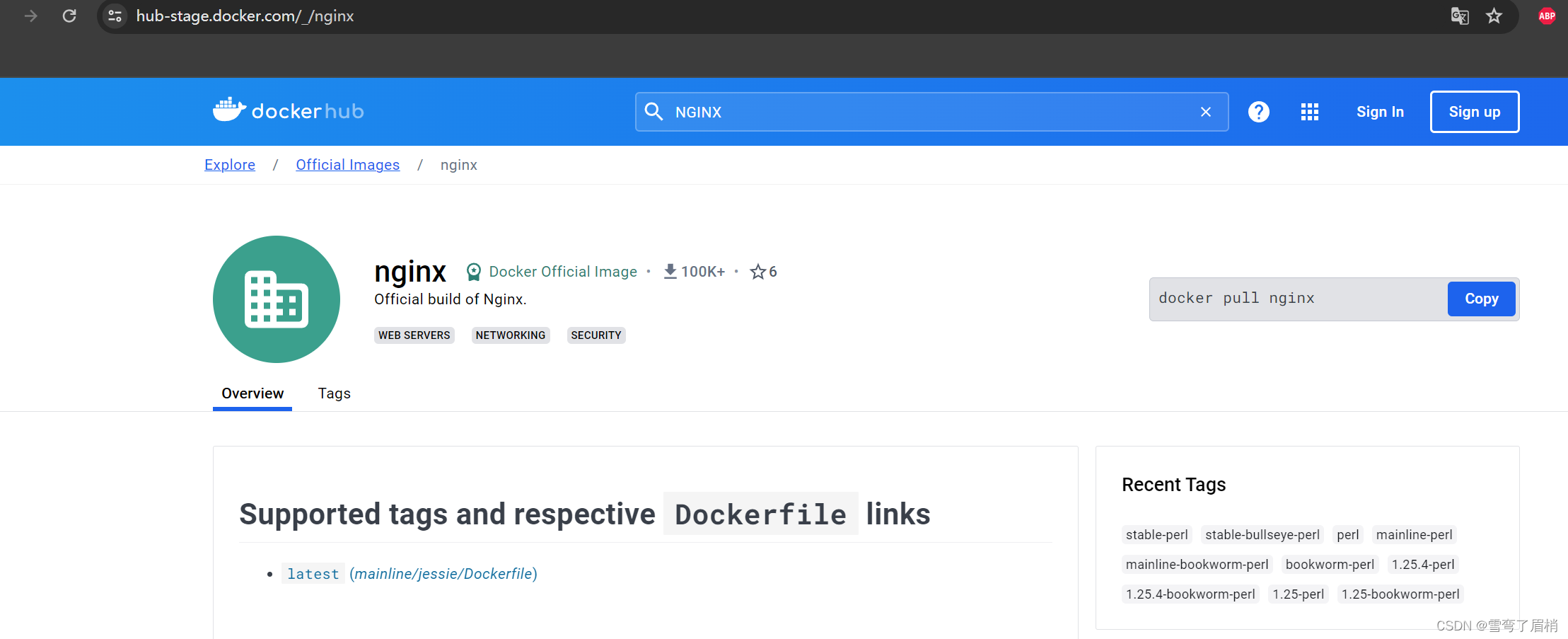
Task: Click the downloads 100K+ icon
Action: pyautogui.click(x=670, y=272)
